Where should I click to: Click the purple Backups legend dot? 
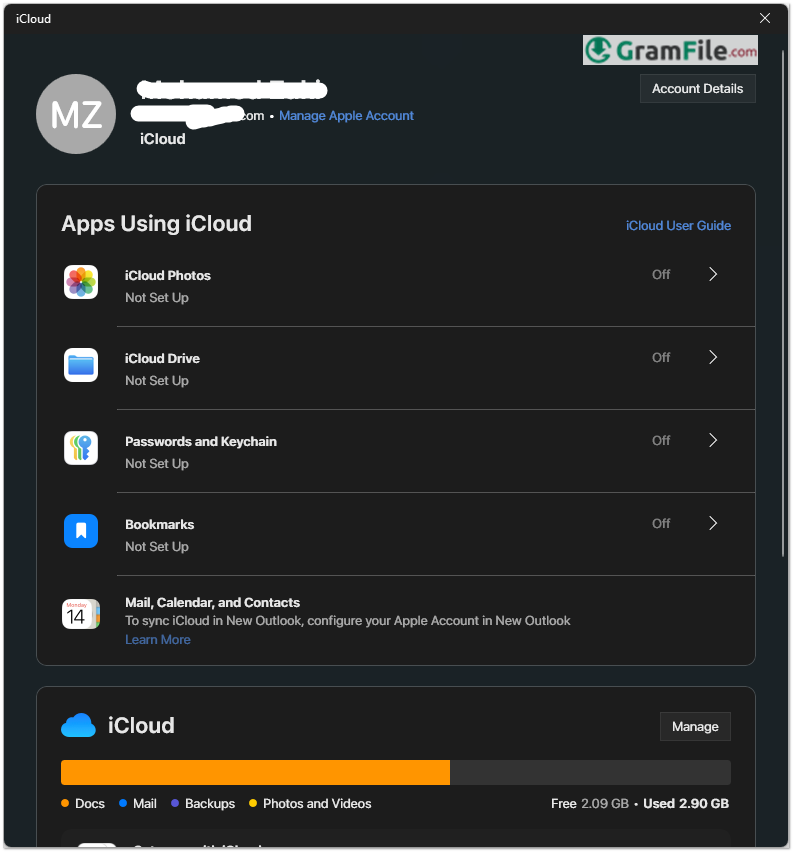pyautogui.click(x=175, y=803)
